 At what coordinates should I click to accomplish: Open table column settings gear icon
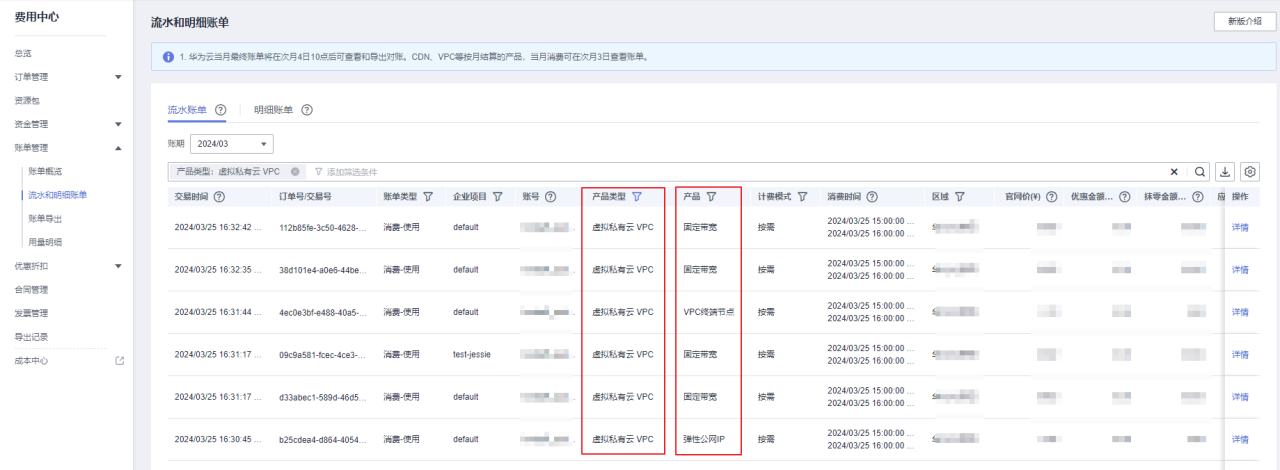pos(1250,171)
